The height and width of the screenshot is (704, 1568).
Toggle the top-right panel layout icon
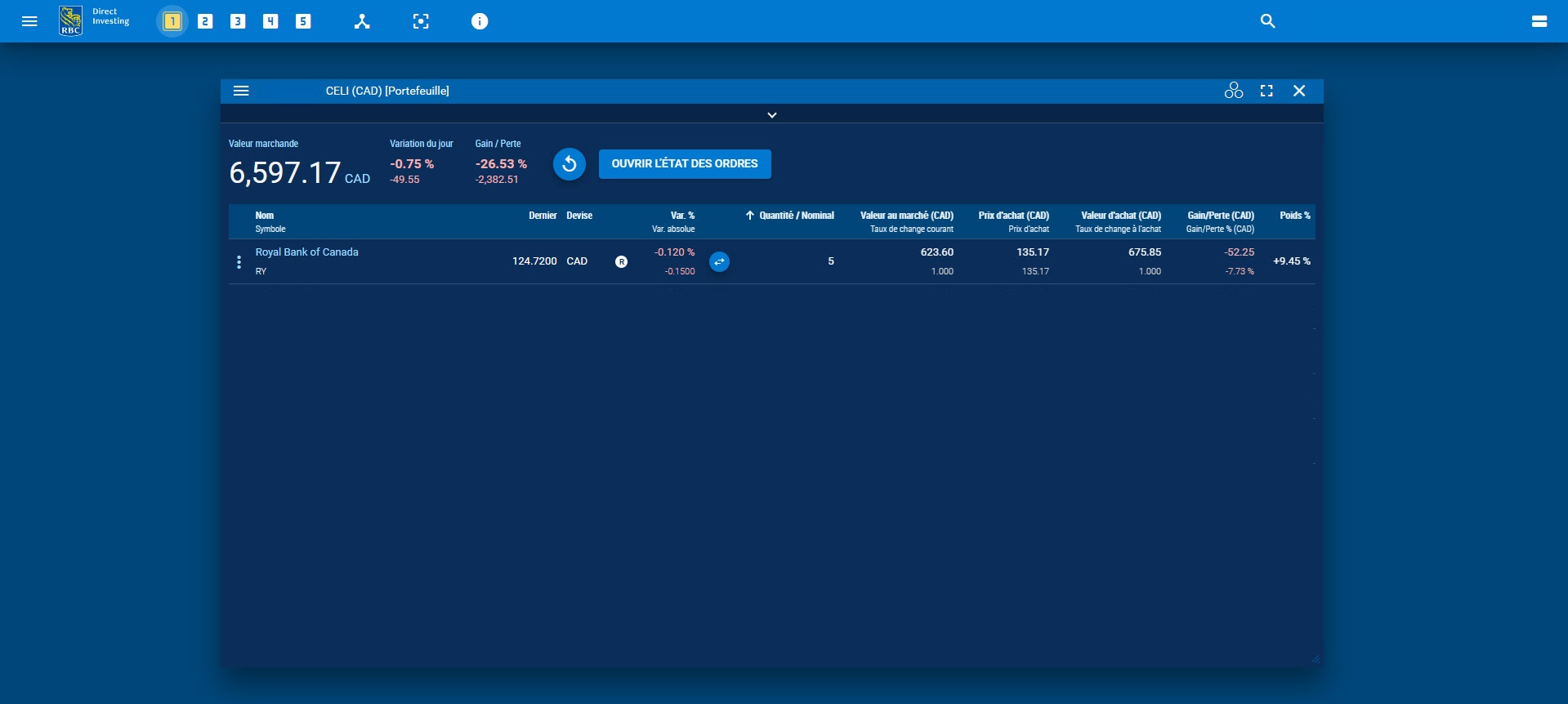click(1539, 21)
